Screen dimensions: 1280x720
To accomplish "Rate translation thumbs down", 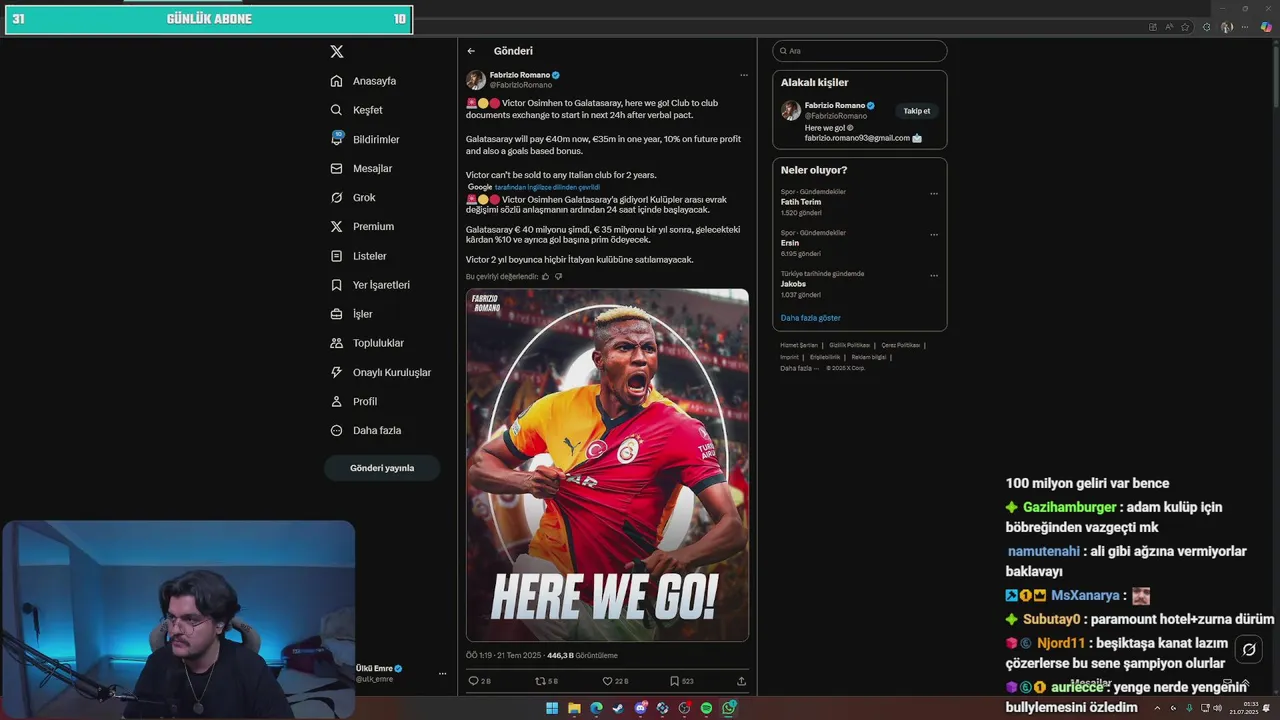I will coord(558,276).
